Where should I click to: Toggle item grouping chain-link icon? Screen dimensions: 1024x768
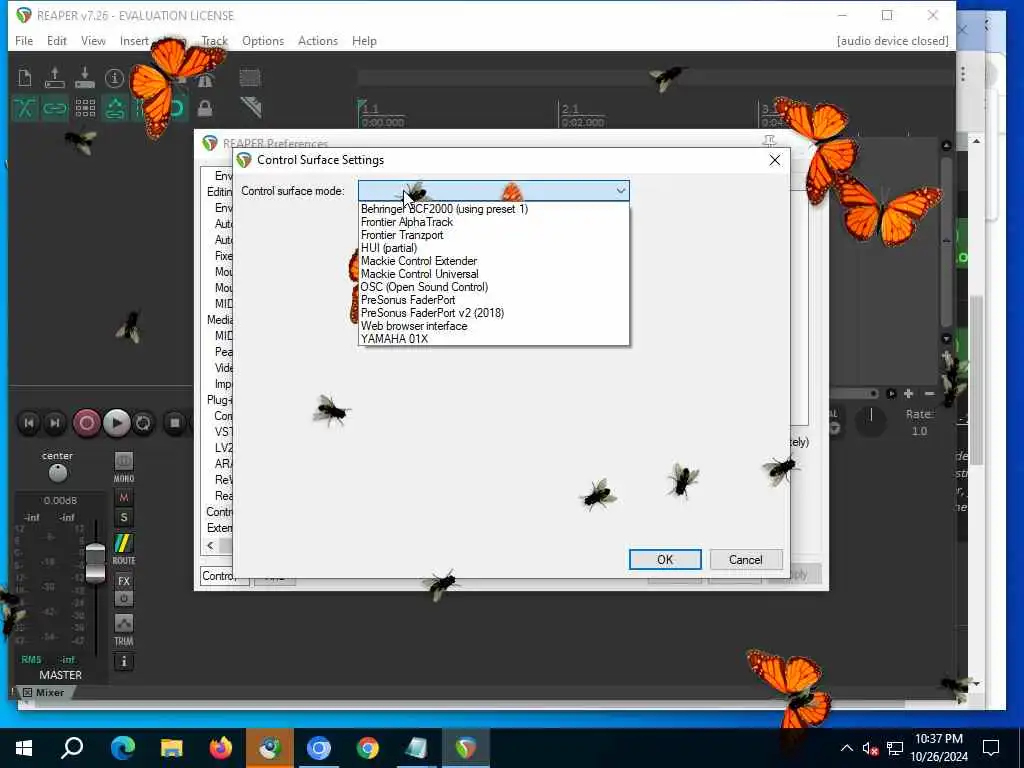coord(55,108)
